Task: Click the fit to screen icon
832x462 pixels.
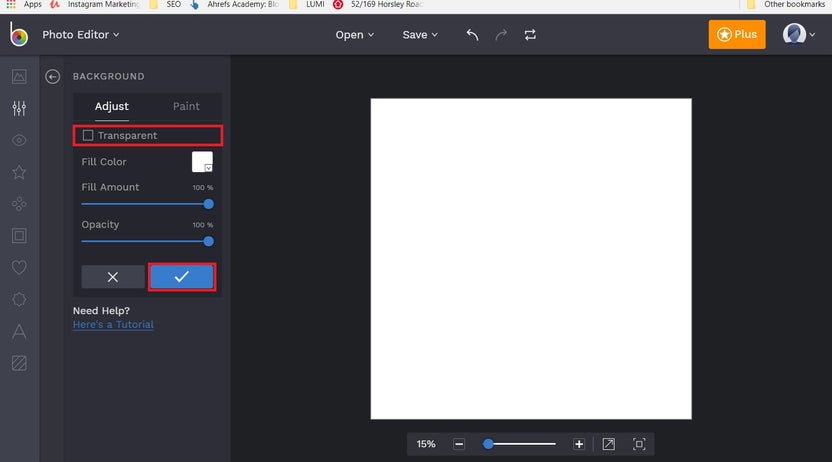Action: pyautogui.click(x=639, y=444)
